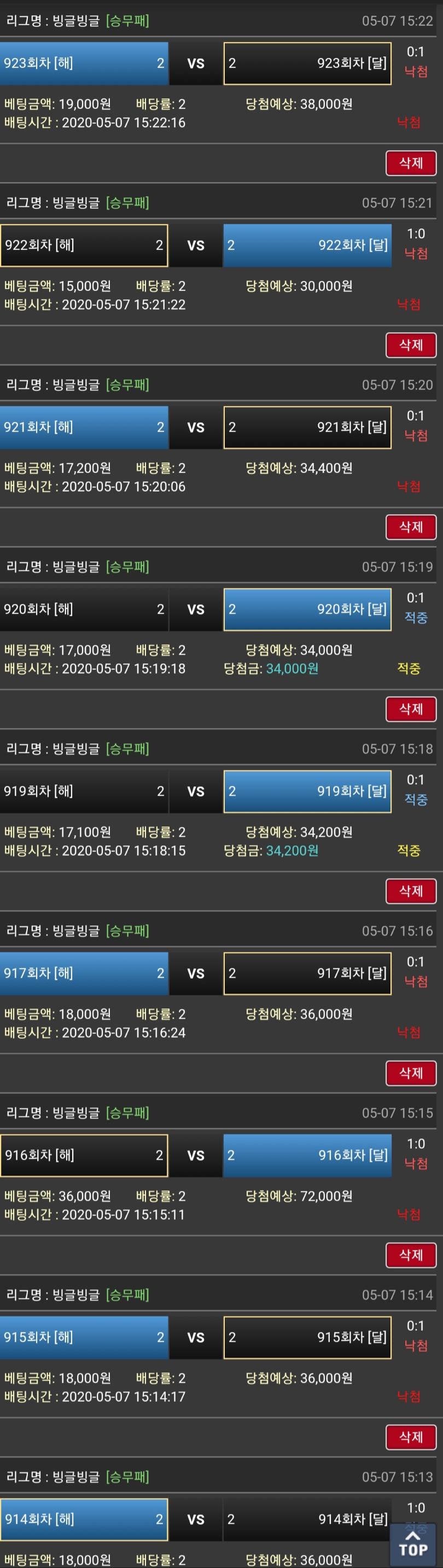The width and height of the screenshot is (443, 1568).
Task: Delete the 923회차 bet record
Action: 411,163
